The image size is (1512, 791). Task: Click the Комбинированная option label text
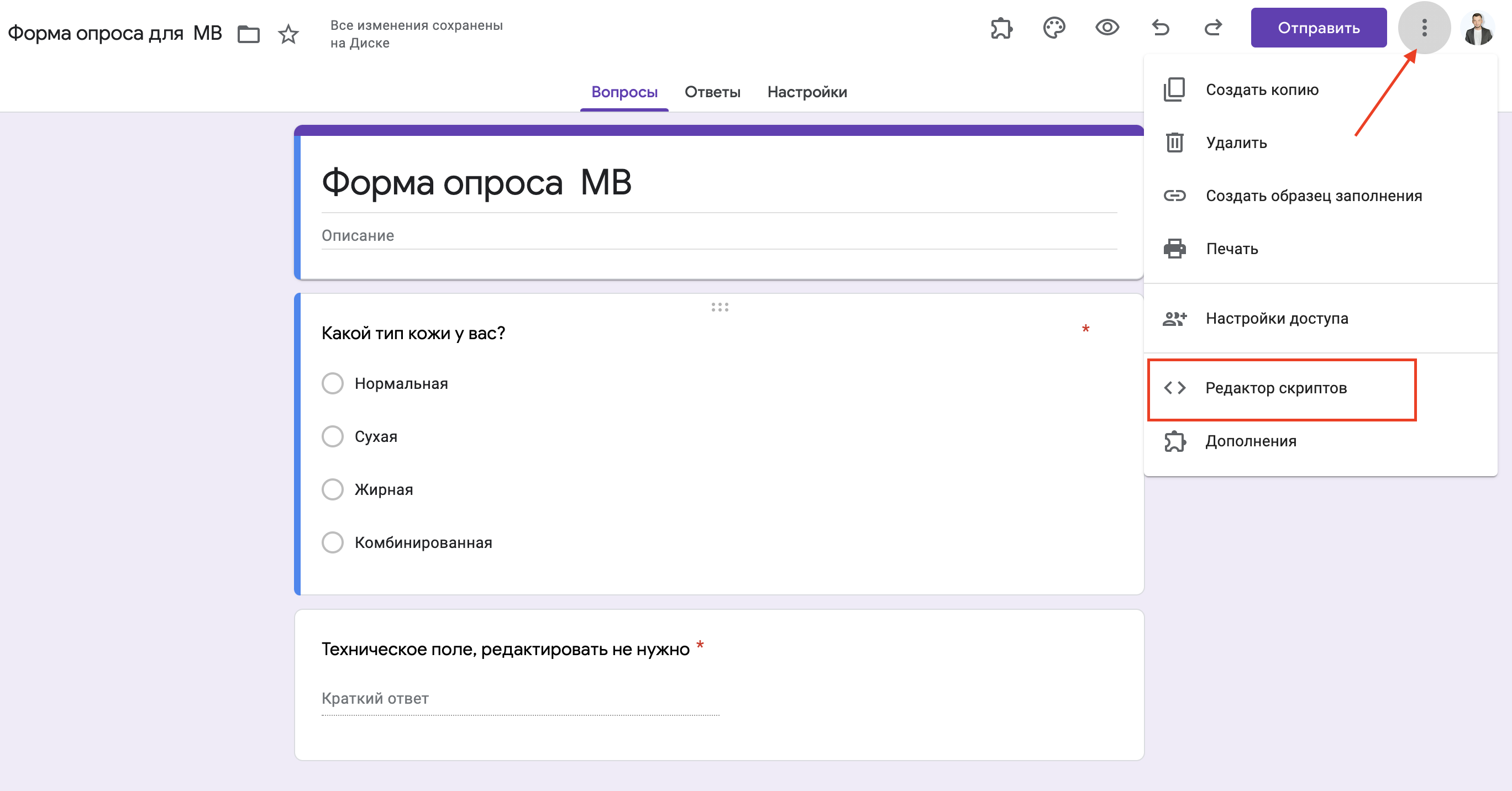[x=423, y=543]
